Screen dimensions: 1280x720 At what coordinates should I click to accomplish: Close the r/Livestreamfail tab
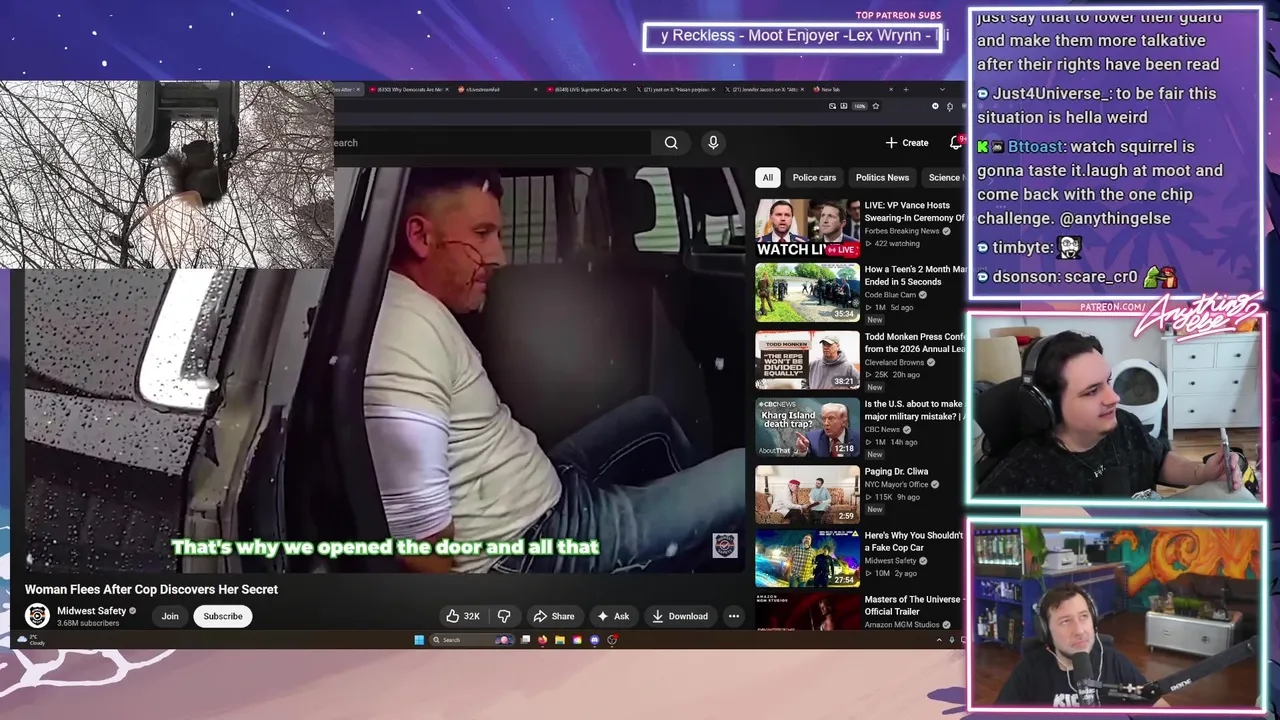click(535, 89)
